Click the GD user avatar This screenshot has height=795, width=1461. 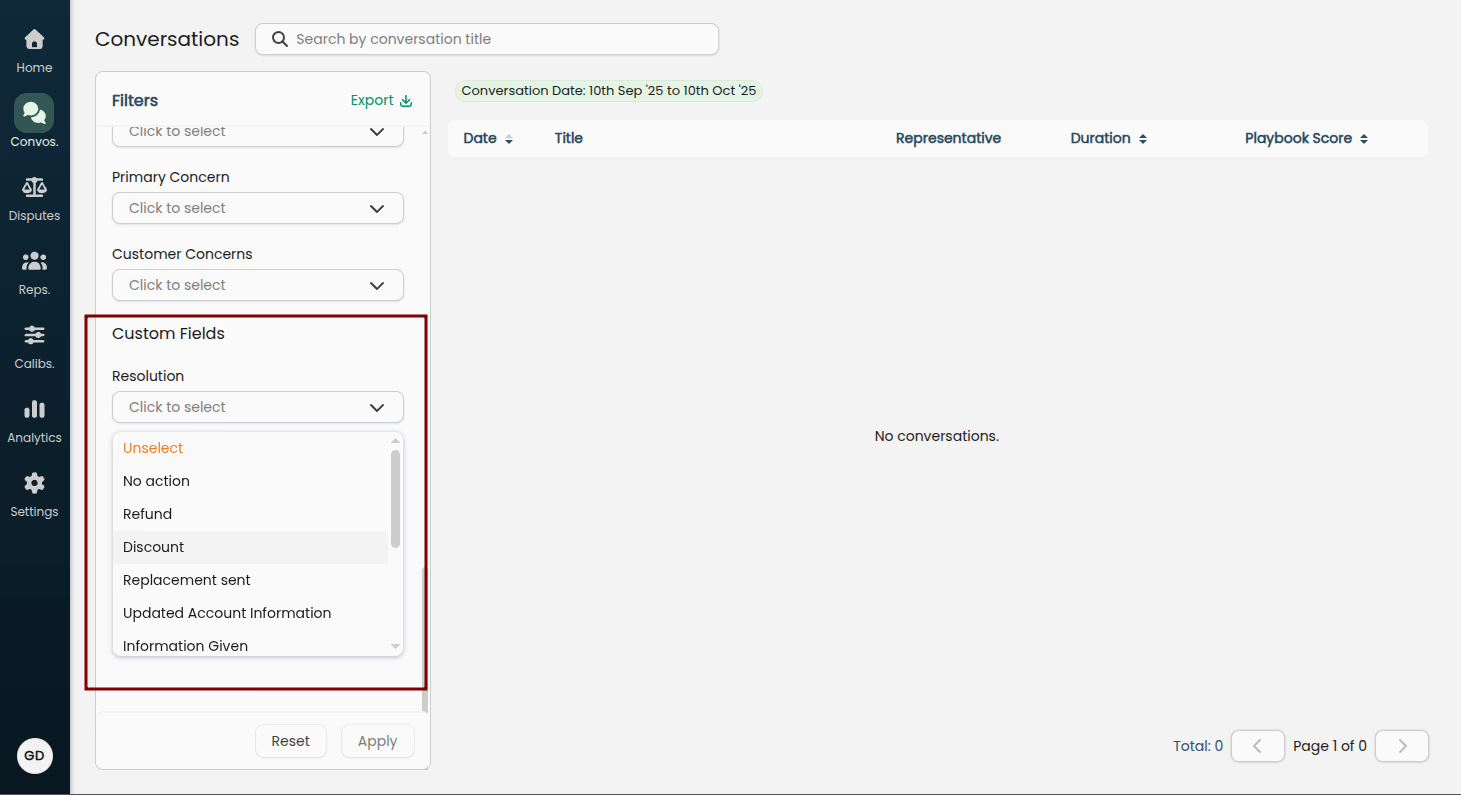coord(35,756)
